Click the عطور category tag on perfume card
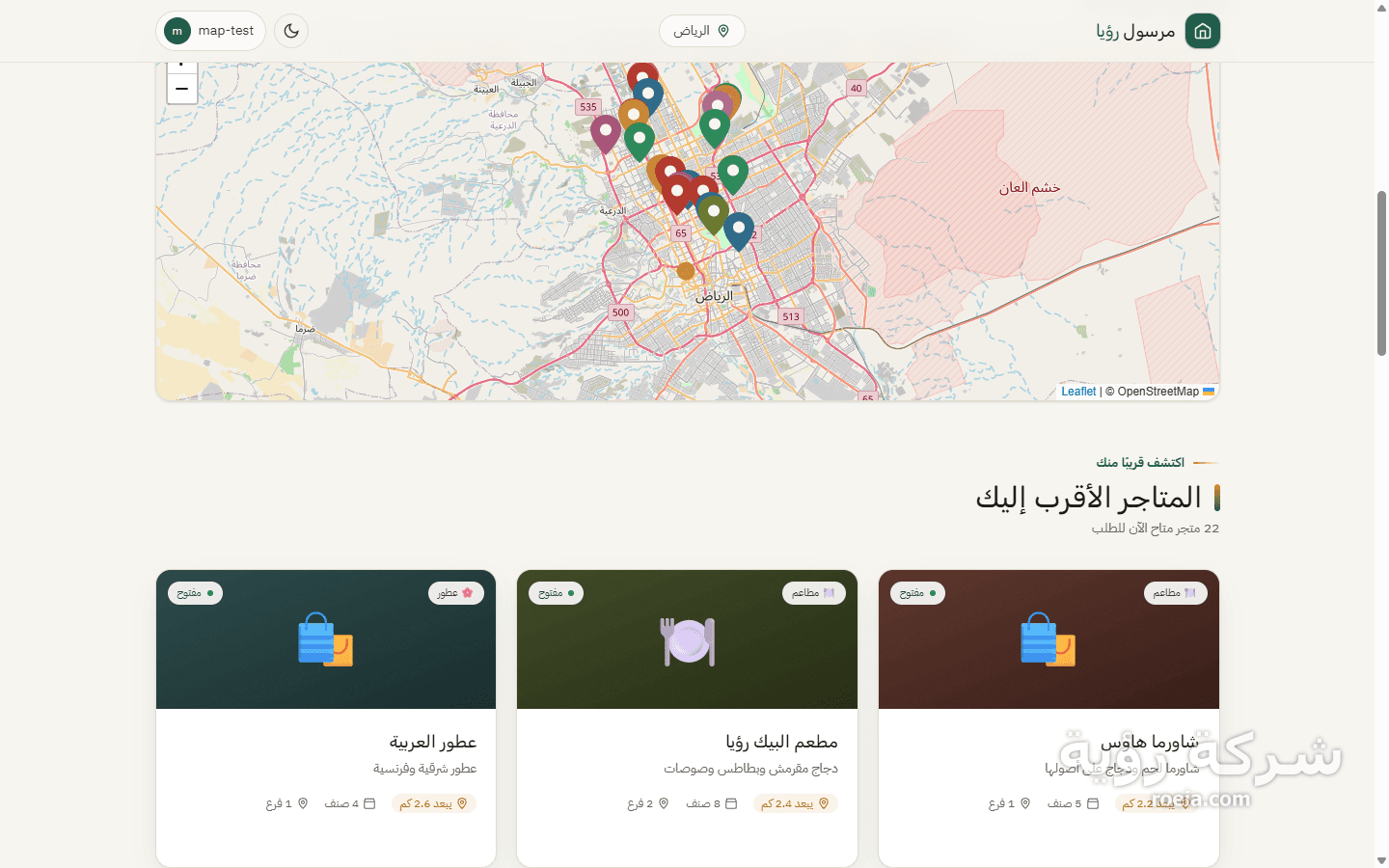Screen dimensions: 1389x868 click(455, 593)
